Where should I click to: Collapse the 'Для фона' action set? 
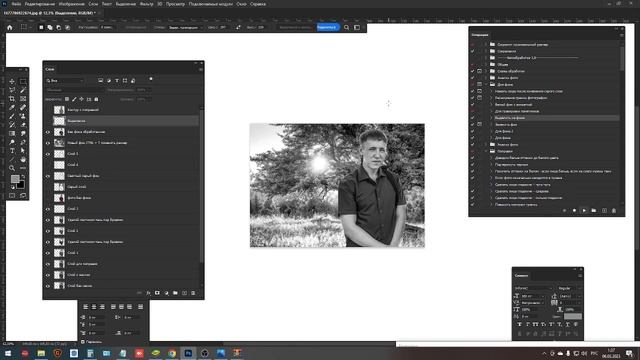click(x=486, y=84)
